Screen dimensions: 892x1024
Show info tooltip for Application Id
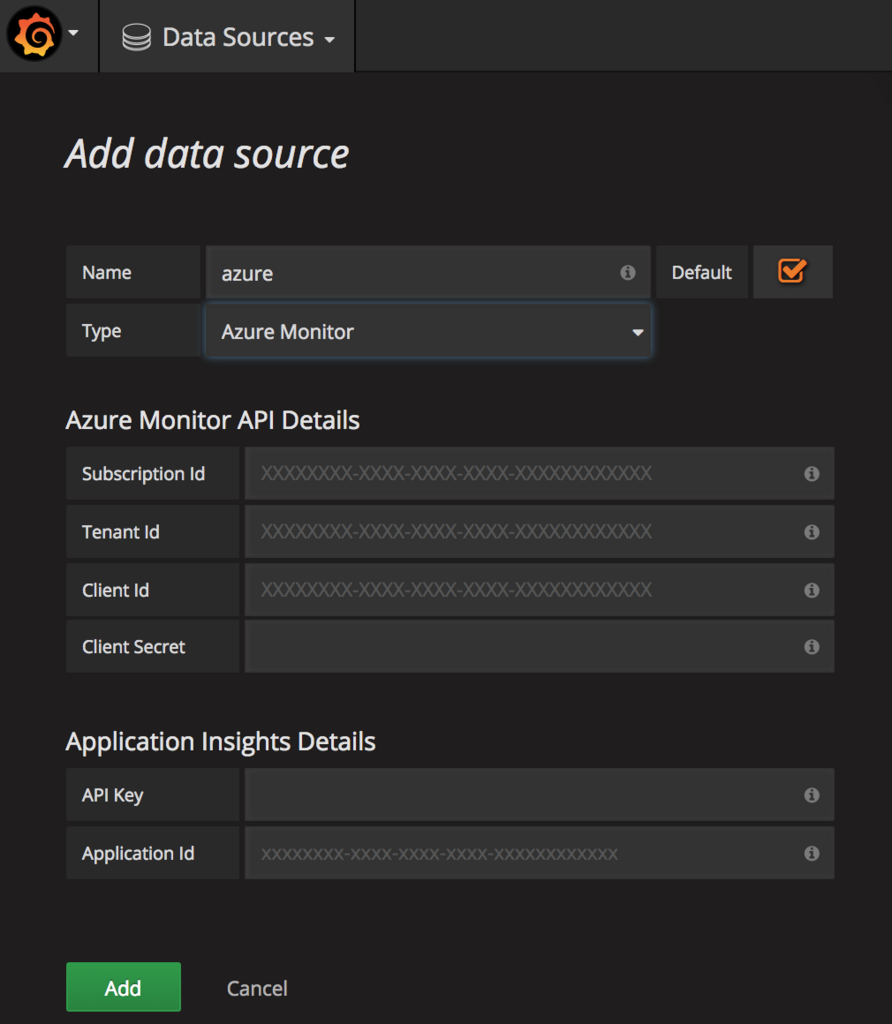[x=812, y=853]
